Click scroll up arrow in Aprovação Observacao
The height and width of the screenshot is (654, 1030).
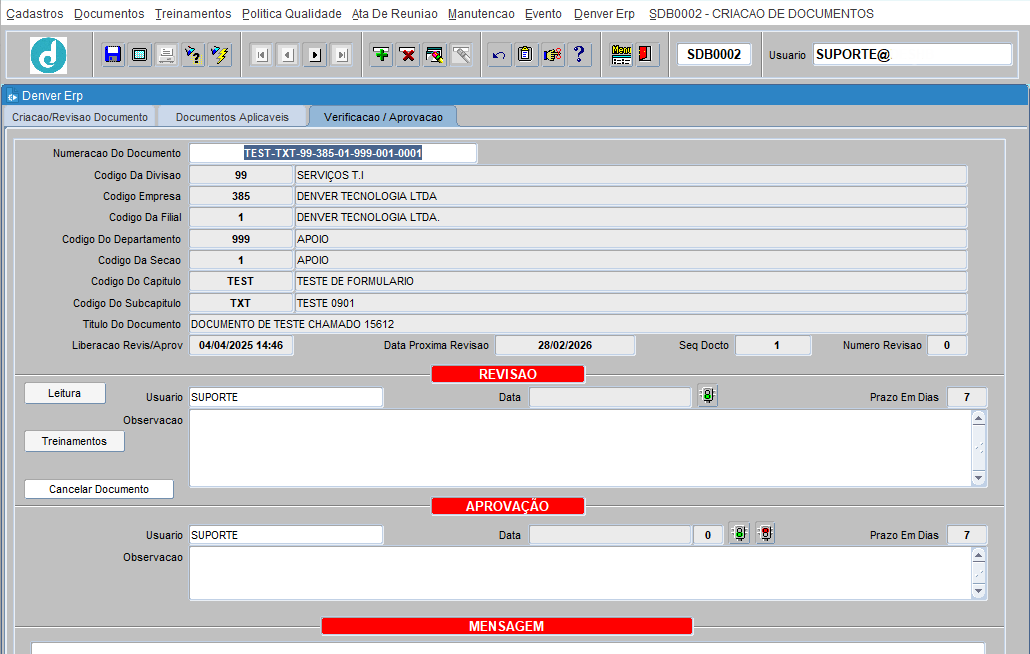[x=979, y=556]
